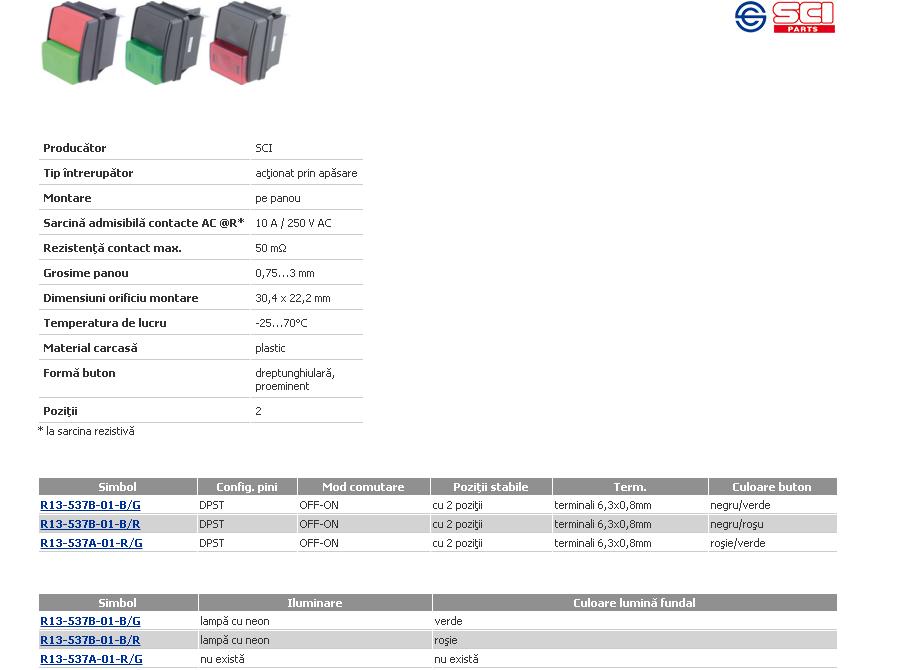This screenshot has height=670, width=900.
Task: Select the 'roşie' backlight color cell
Action: (x=446, y=640)
